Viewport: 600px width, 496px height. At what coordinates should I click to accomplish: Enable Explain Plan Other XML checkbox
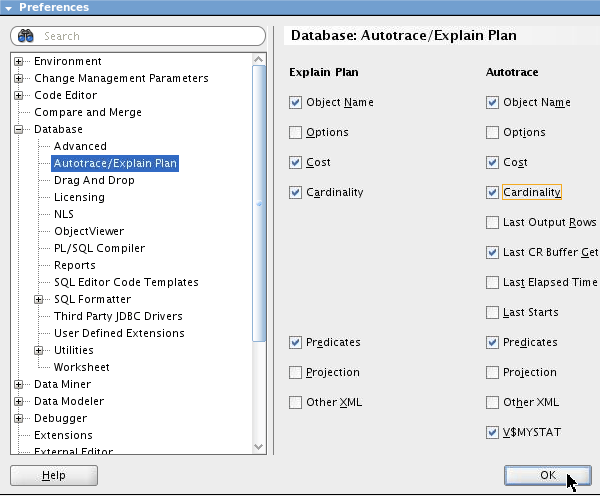coord(295,402)
